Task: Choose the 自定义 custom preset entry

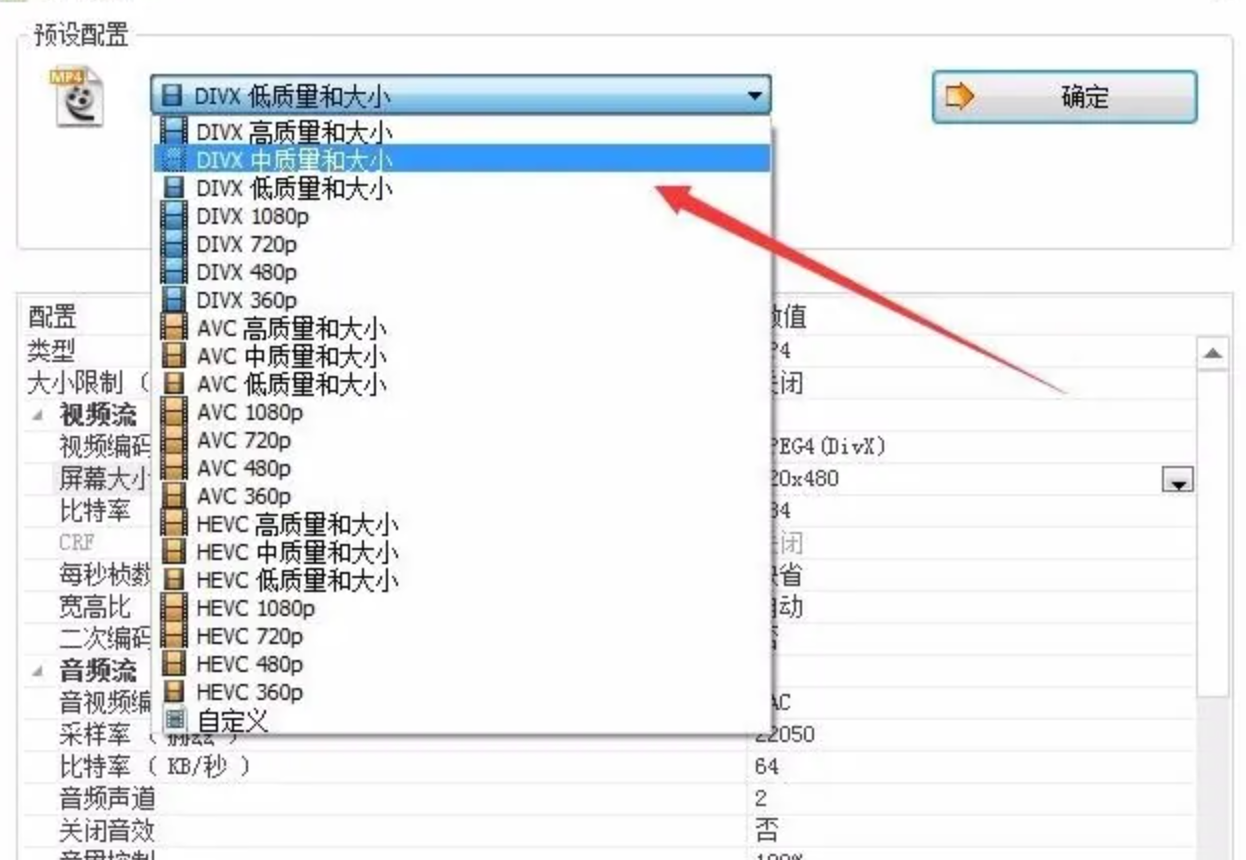Action: [x=462, y=719]
